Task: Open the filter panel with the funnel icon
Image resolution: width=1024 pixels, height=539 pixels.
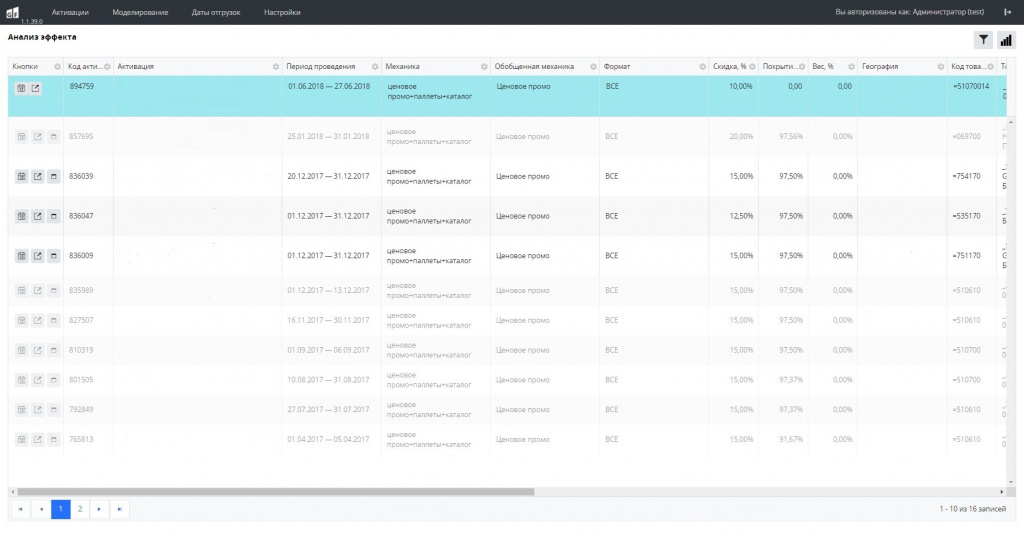Action: pos(983,40)
